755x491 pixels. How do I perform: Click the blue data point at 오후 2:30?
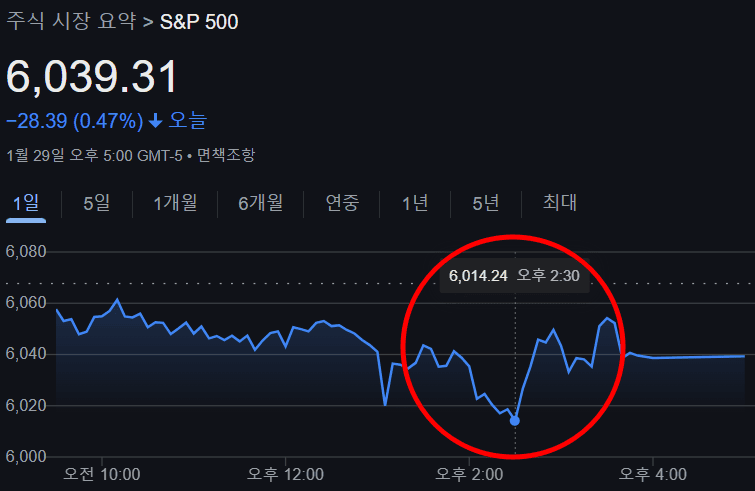515,421
